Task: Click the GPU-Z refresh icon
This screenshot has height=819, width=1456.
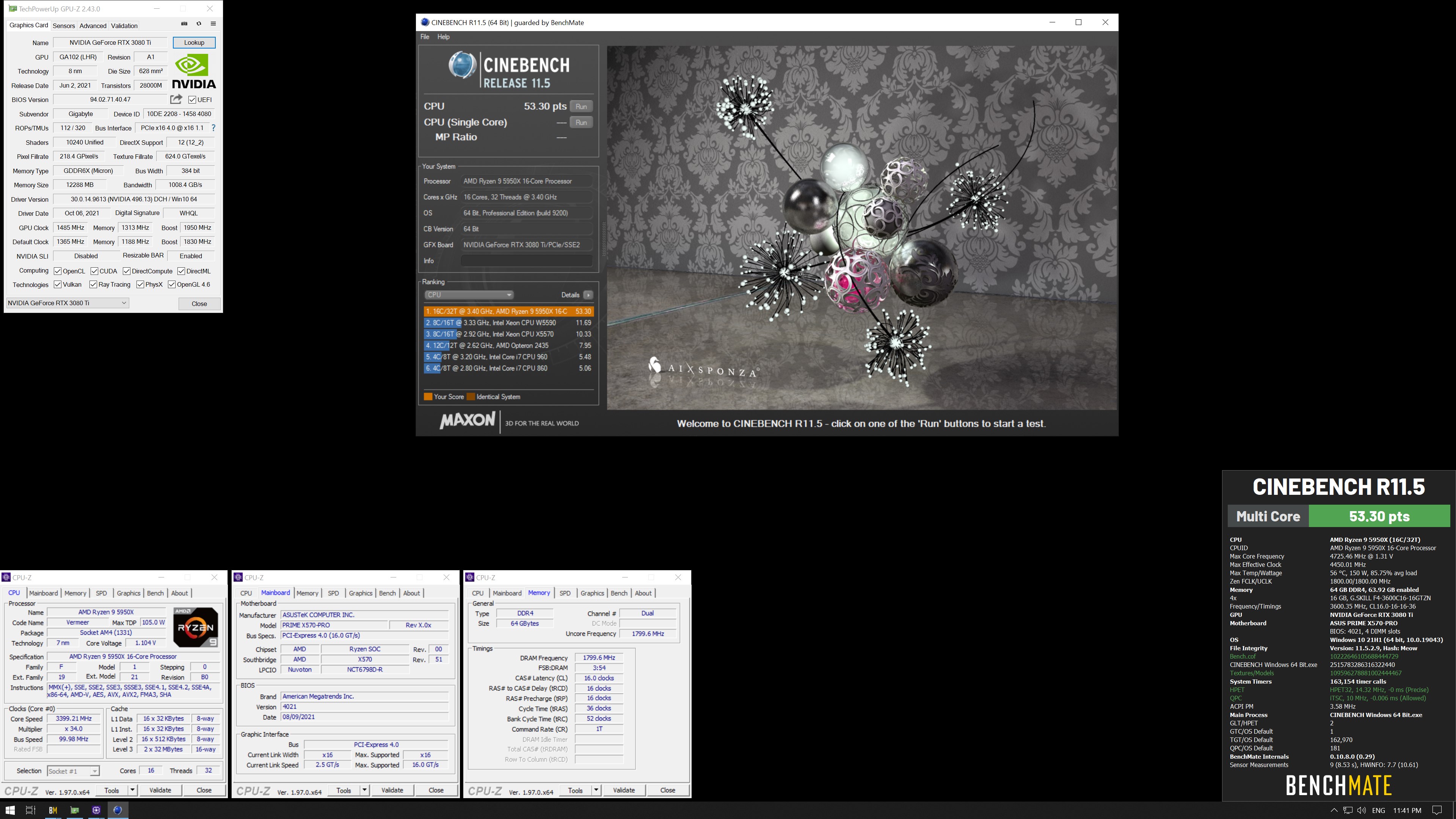Action: tap(198, 24)
